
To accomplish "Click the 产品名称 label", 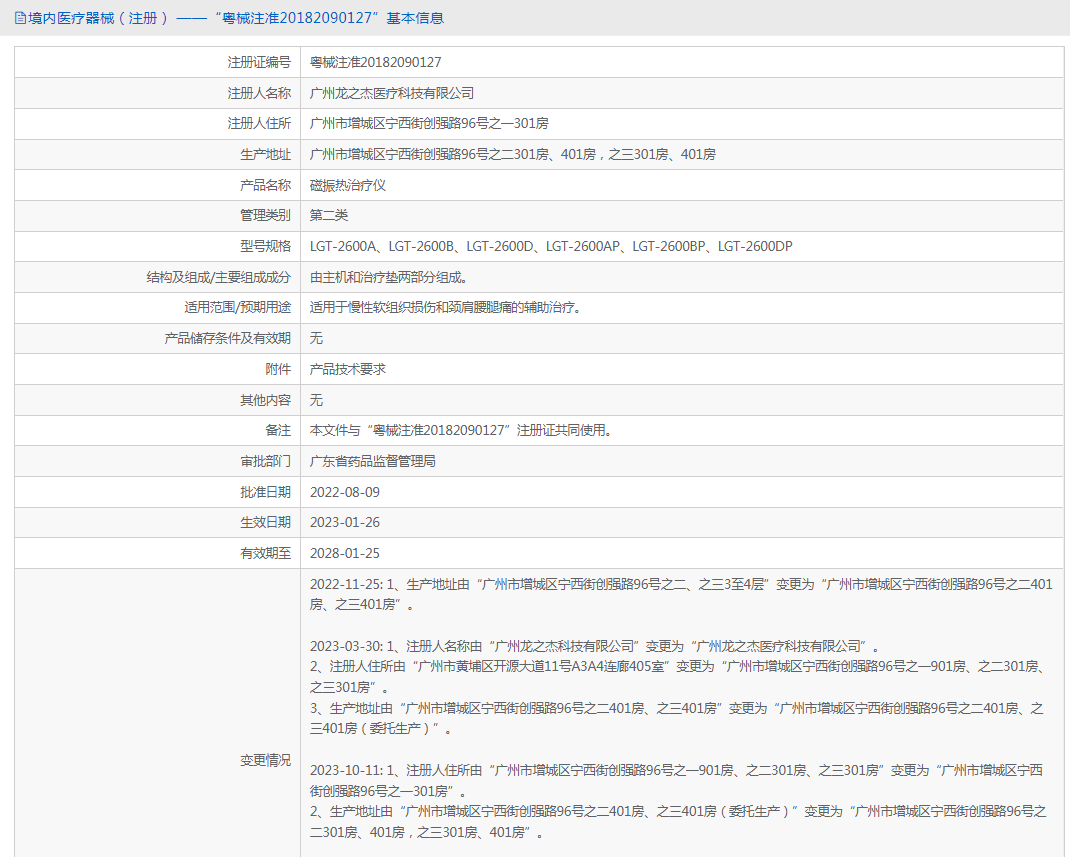I will click(x=265, y=185).
